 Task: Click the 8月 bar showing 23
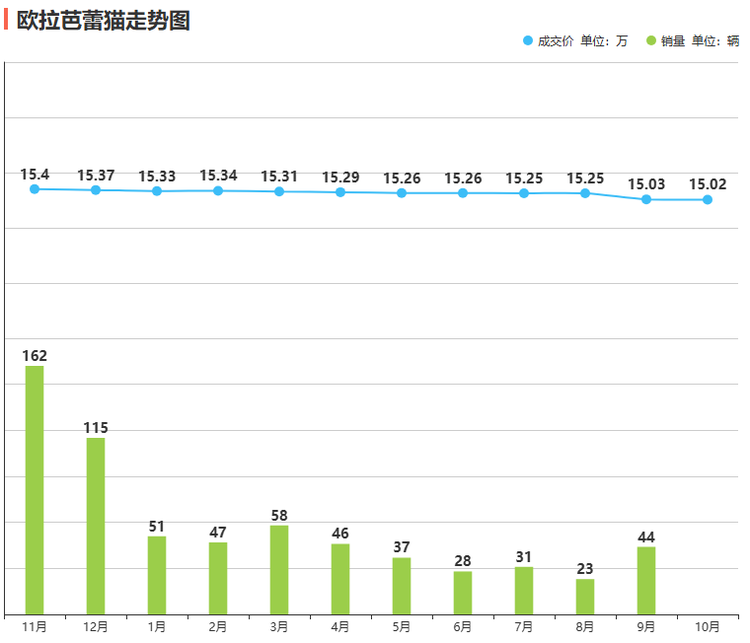[x=585, y=596]
